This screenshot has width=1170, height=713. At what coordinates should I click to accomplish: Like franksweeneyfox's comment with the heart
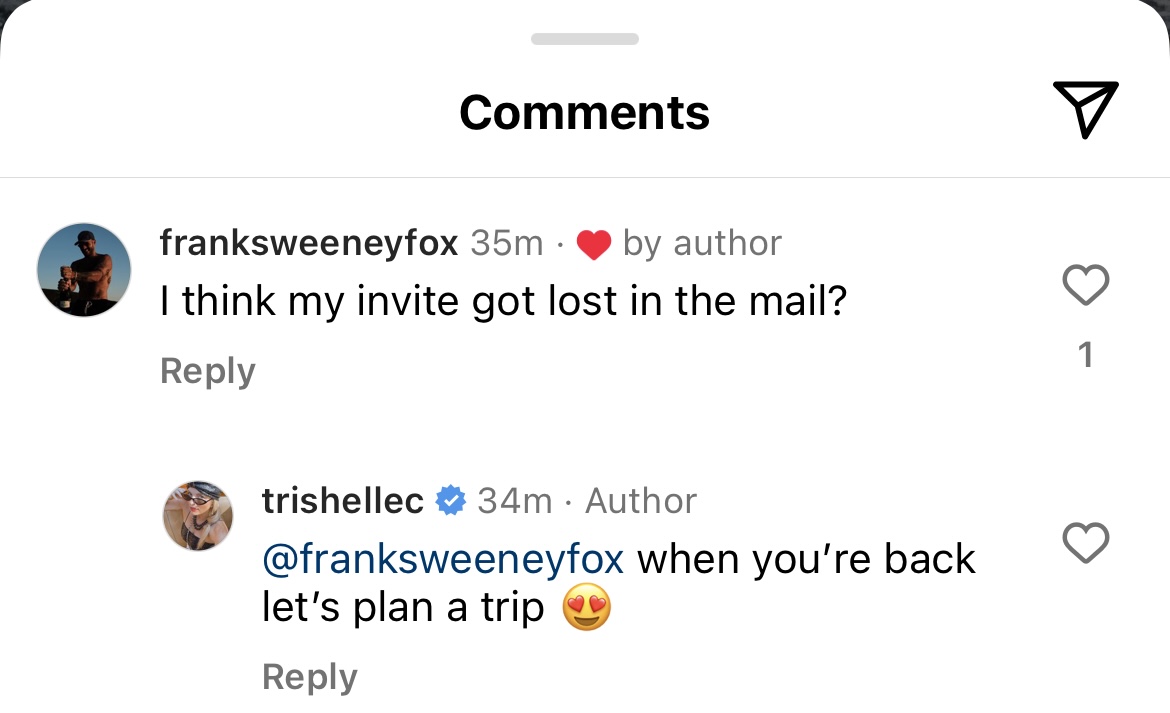click(x=1086, y=284)
